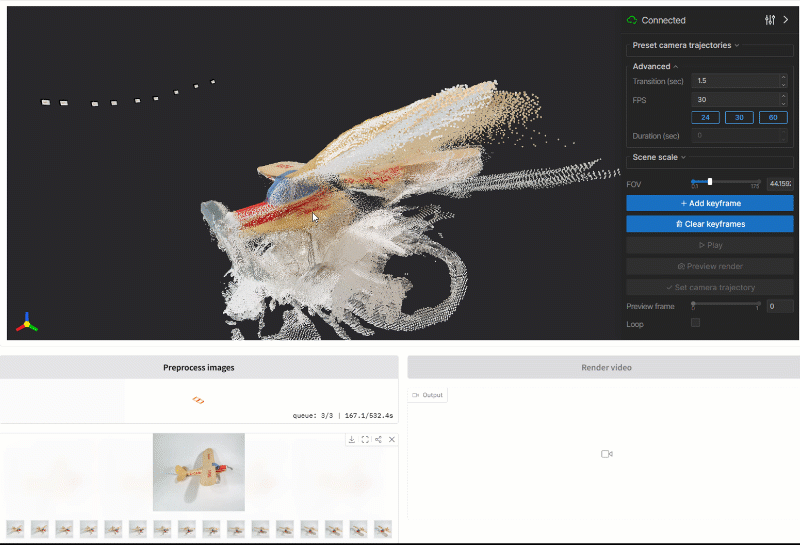Enable the Loop checkbox
Image resolution: width=800 pixels, height=545 pixels.
[x=695, y=323]
